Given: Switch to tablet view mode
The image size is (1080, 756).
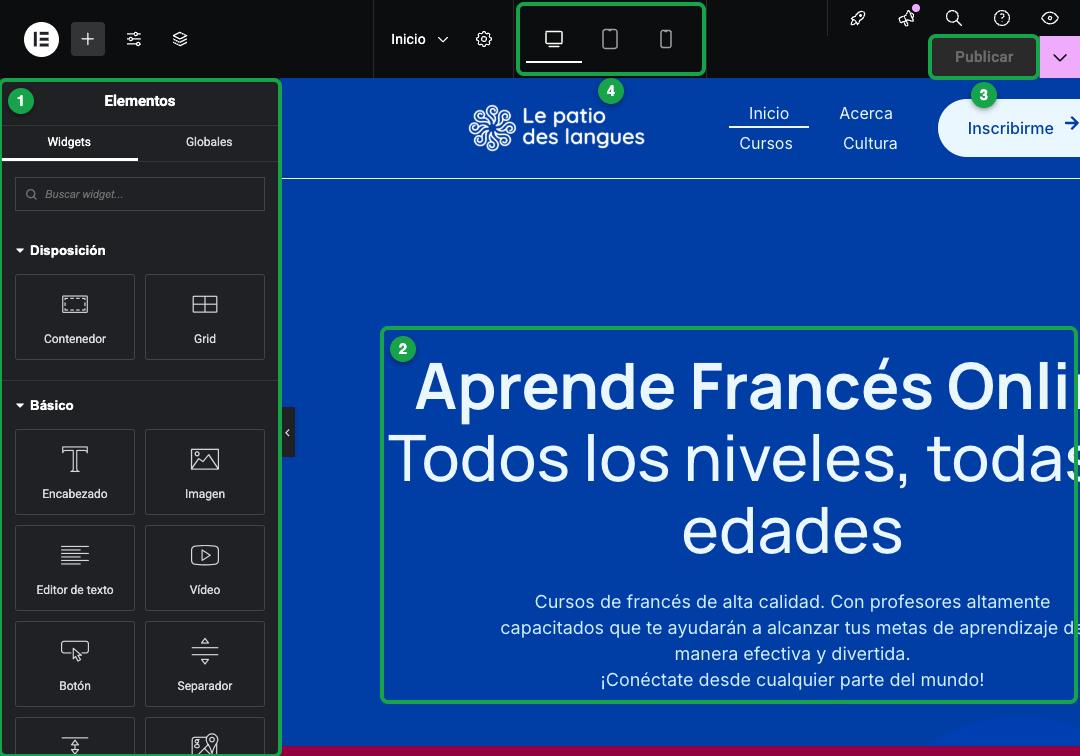Looking at the screenshot, I should pyautogui.click(x=610, y=39).
